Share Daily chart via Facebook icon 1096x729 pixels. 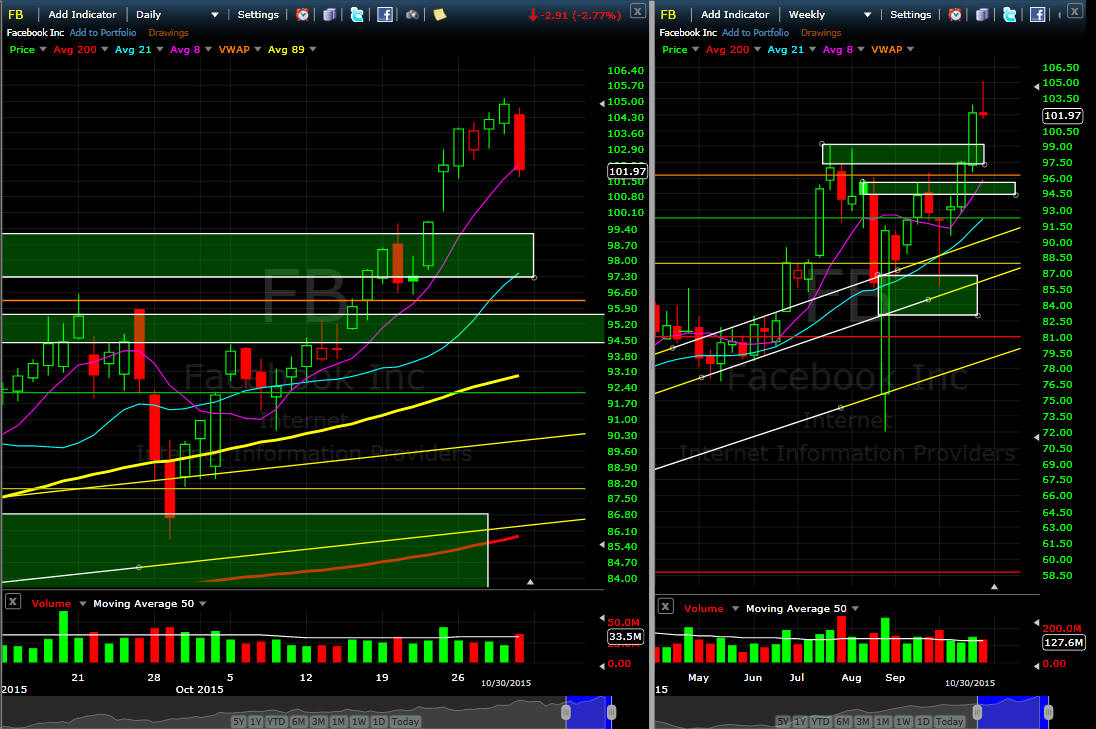pyautogui.click(x=384, y=14)
